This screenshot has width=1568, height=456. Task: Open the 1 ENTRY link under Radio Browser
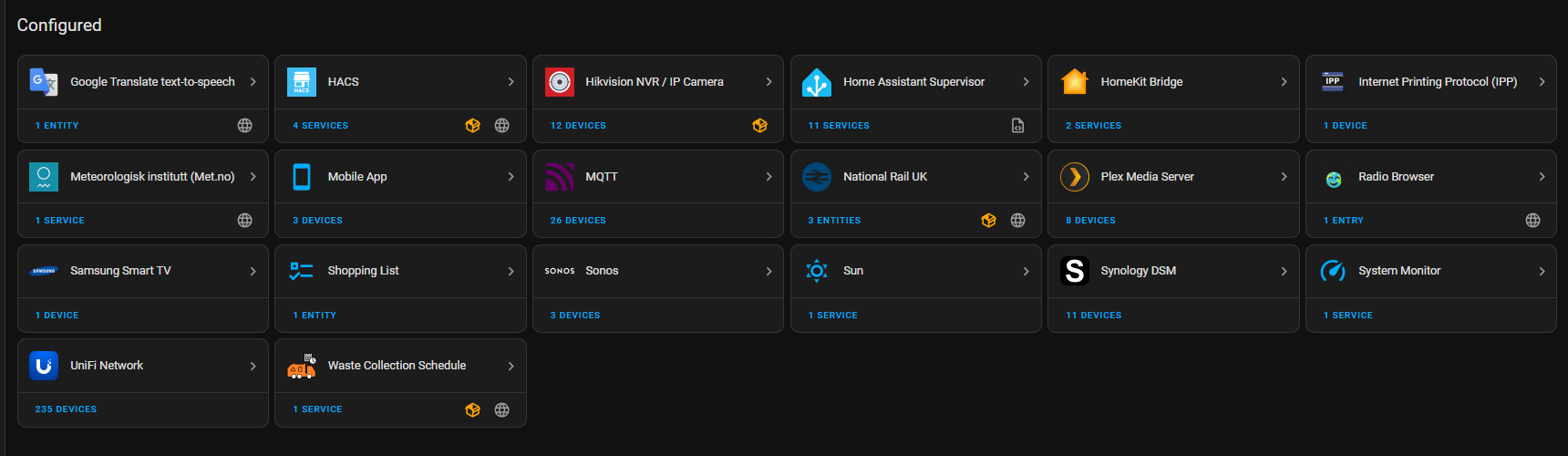coord(1343,221)
